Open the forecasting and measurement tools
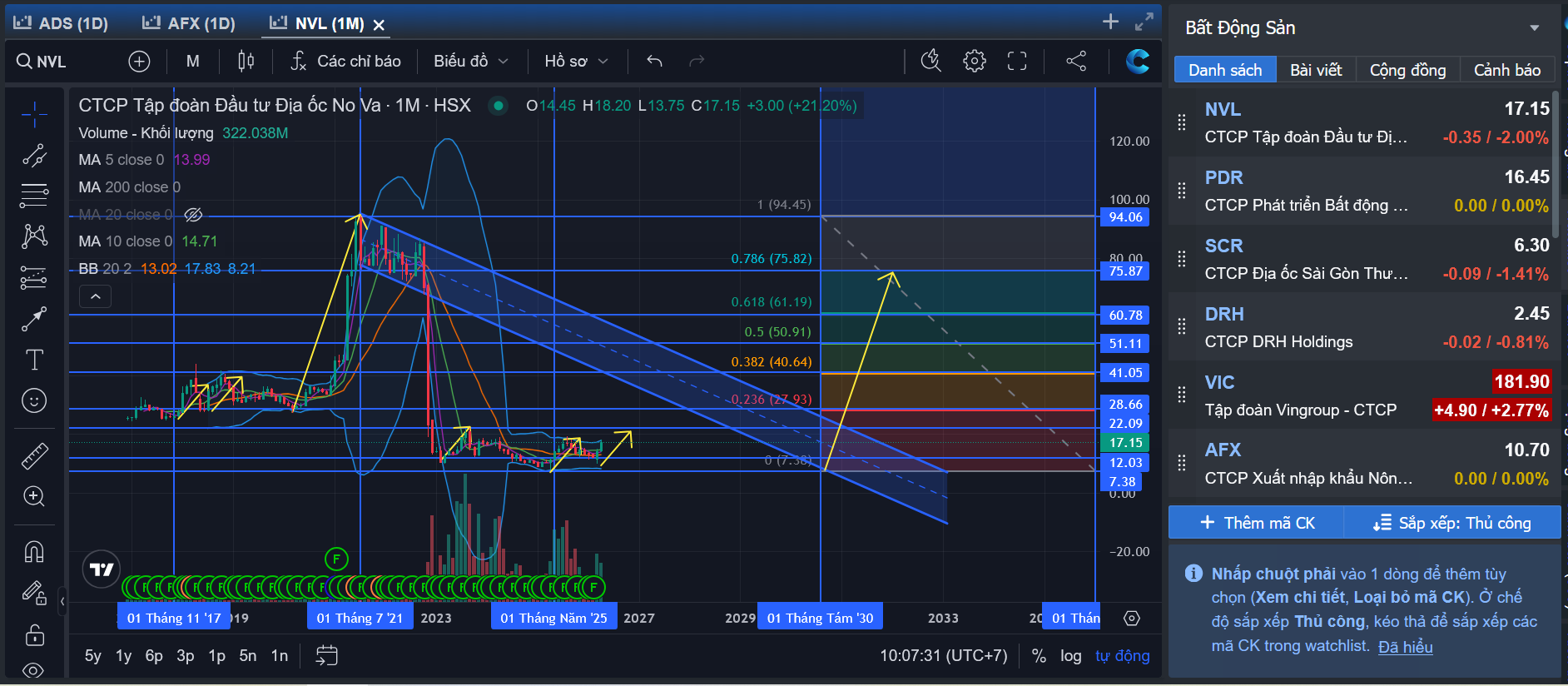The height and width of the screenshot is (686, 1568). tap(34, 277)
